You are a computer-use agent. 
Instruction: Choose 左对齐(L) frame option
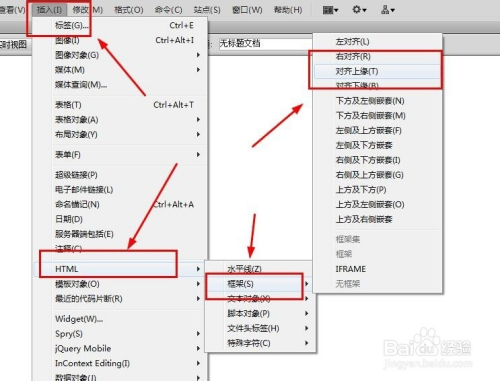(377, 42)
